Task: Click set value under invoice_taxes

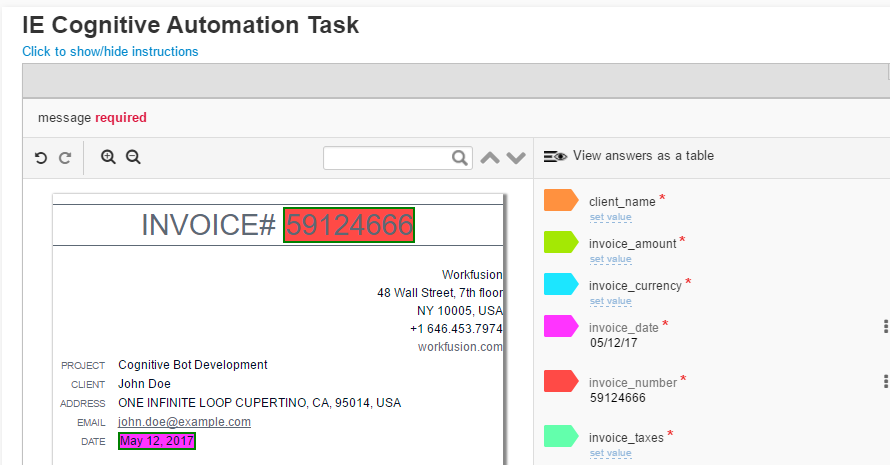Action: click(x=610, y=453)
